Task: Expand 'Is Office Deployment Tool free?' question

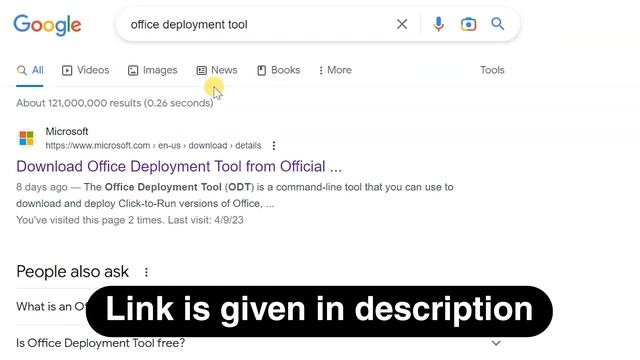Action: pyautogui.click(x=259, y=343)
